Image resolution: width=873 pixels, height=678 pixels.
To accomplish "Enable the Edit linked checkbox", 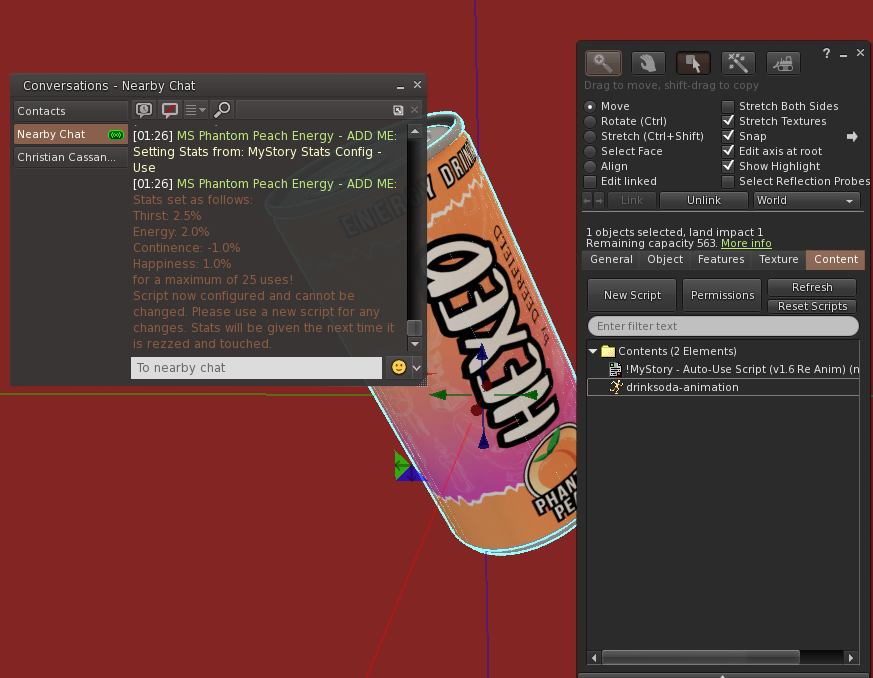I will [590, 181].
